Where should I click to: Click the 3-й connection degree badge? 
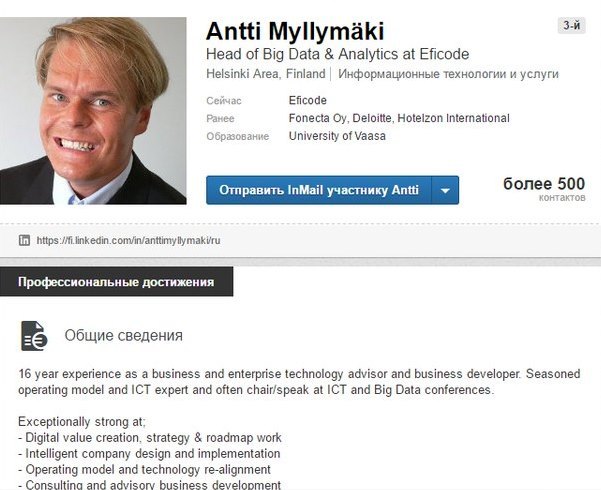pyautogui.click(x=572, y=26)
